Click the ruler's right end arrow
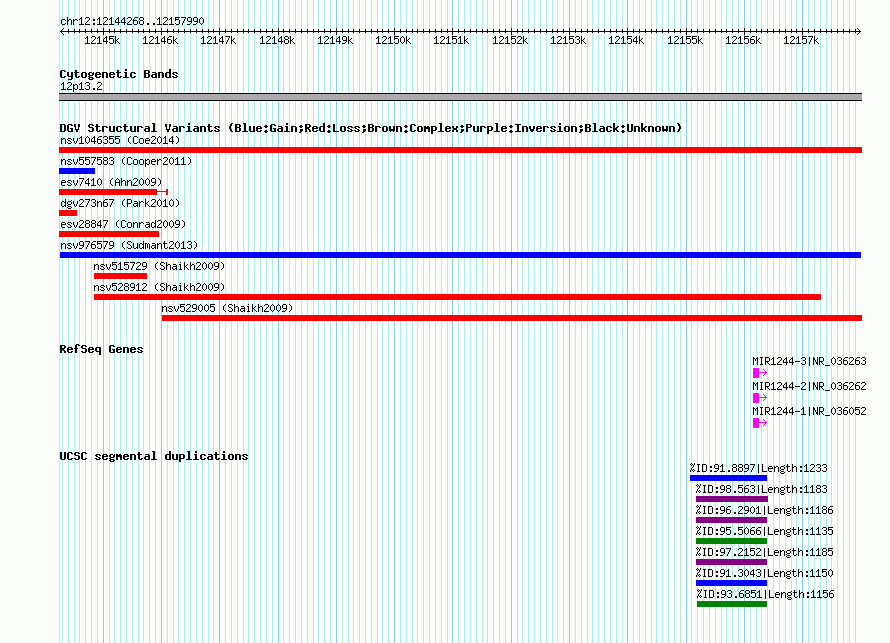This screenshot has width=890, height=643. click(x=859, y=32)
